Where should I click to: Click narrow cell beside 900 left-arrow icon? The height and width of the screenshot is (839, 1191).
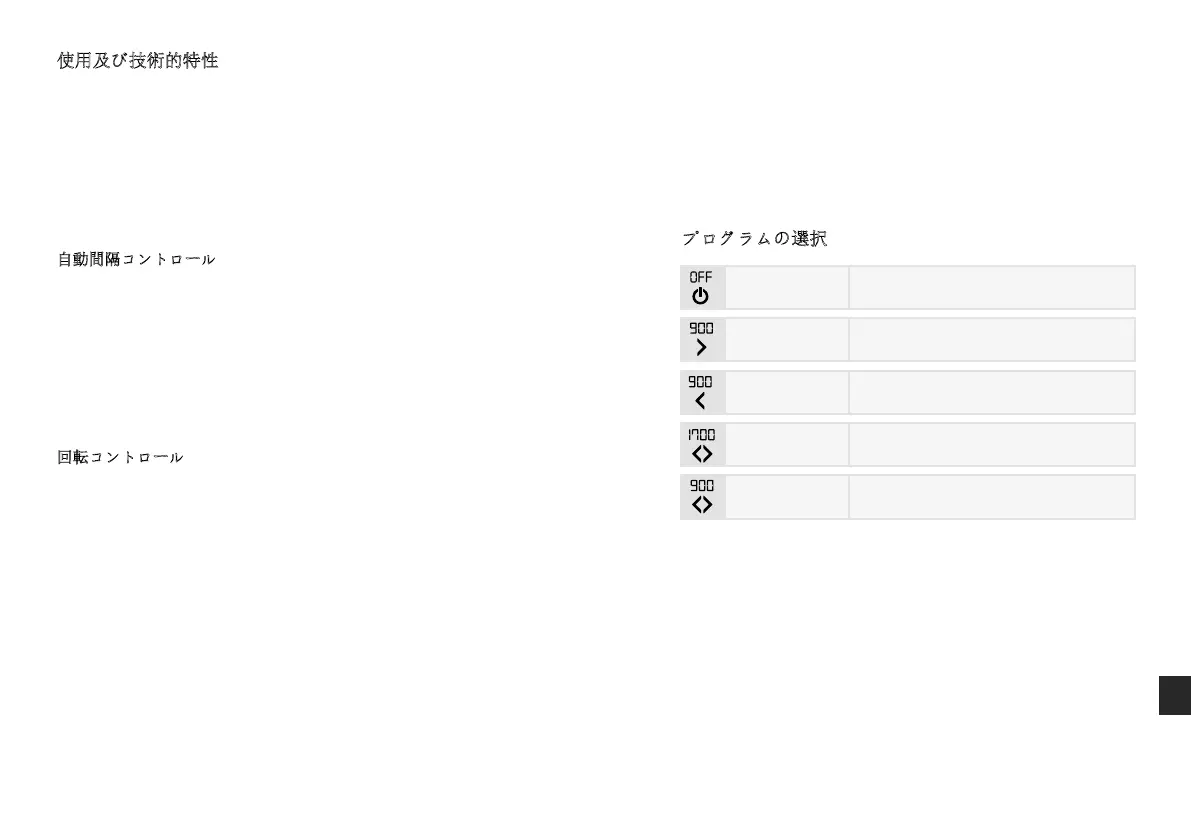(x=787, y=393)
